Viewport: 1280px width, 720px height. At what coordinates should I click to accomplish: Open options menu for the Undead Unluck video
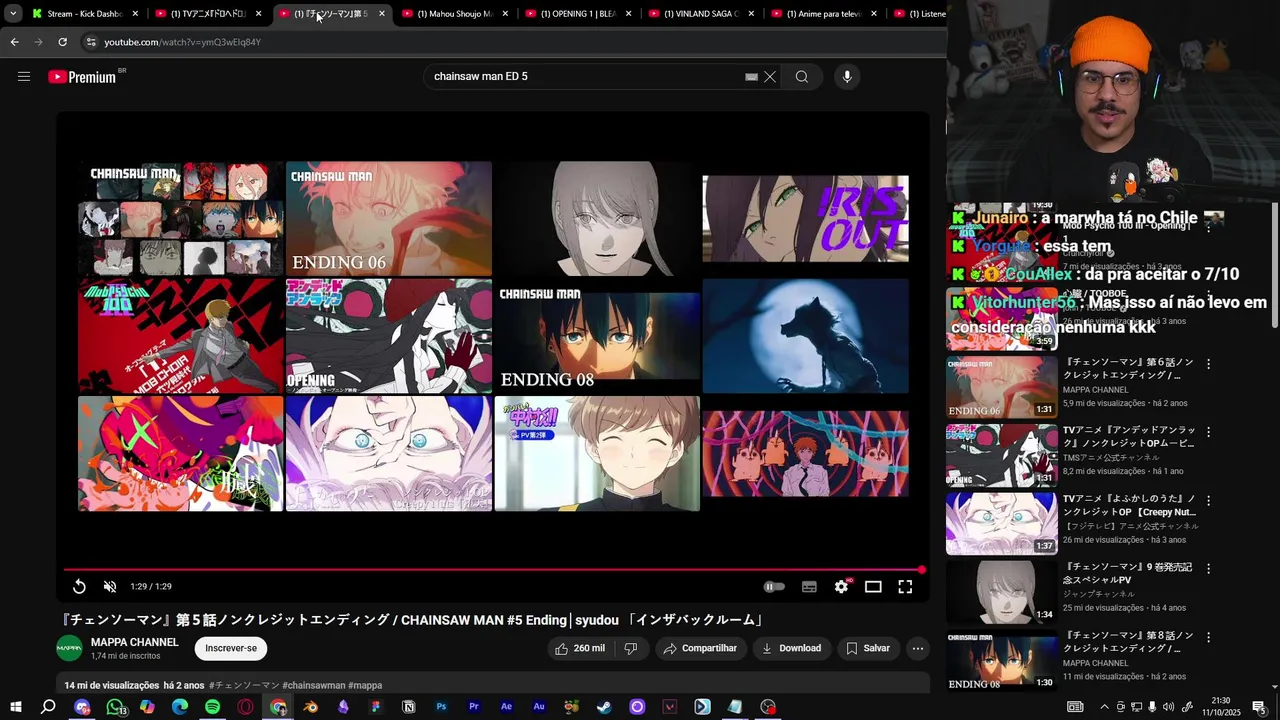pyautogui.click(x=1208, y=432)
